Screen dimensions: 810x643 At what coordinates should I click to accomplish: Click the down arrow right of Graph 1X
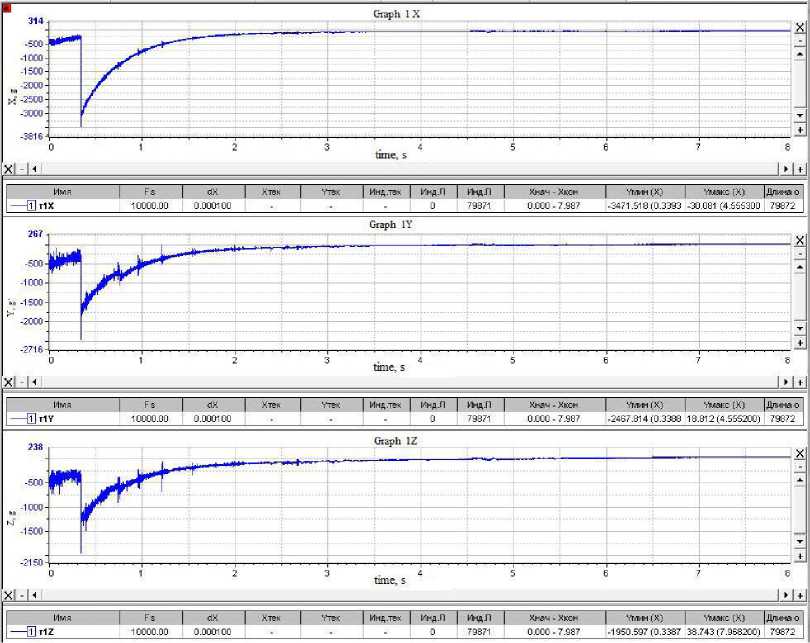[800, 115]
